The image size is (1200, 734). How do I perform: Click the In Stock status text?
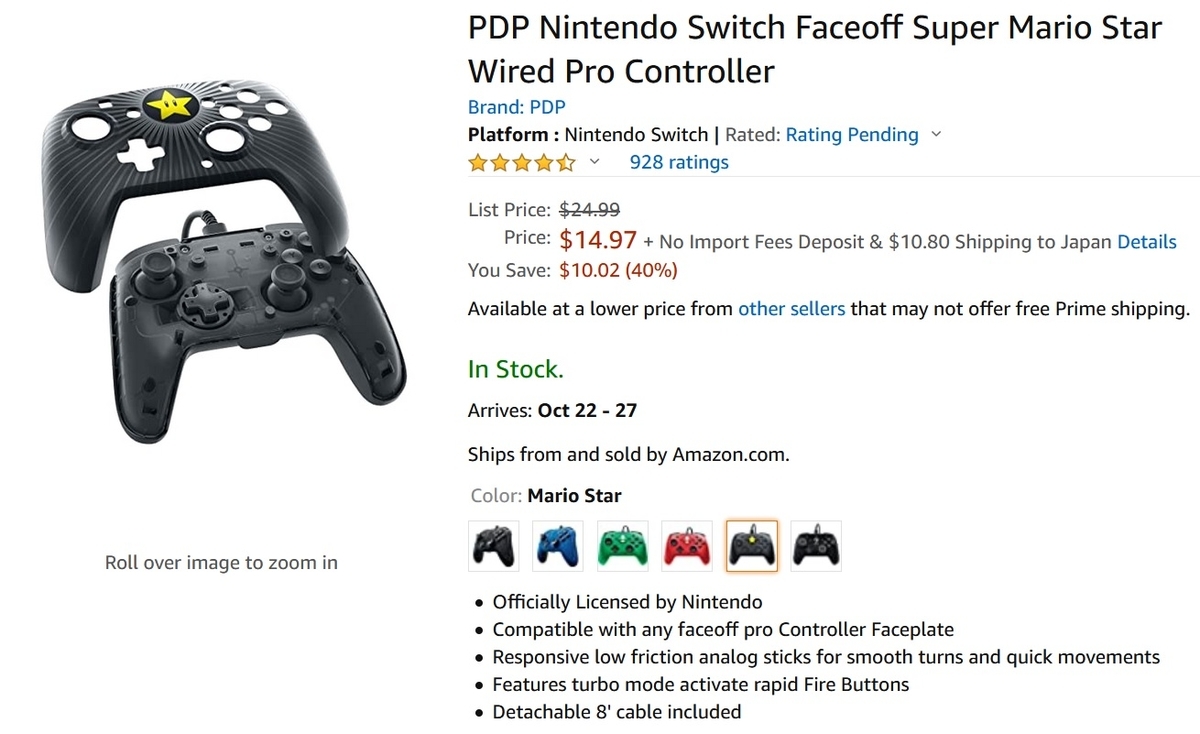point(515,369)
